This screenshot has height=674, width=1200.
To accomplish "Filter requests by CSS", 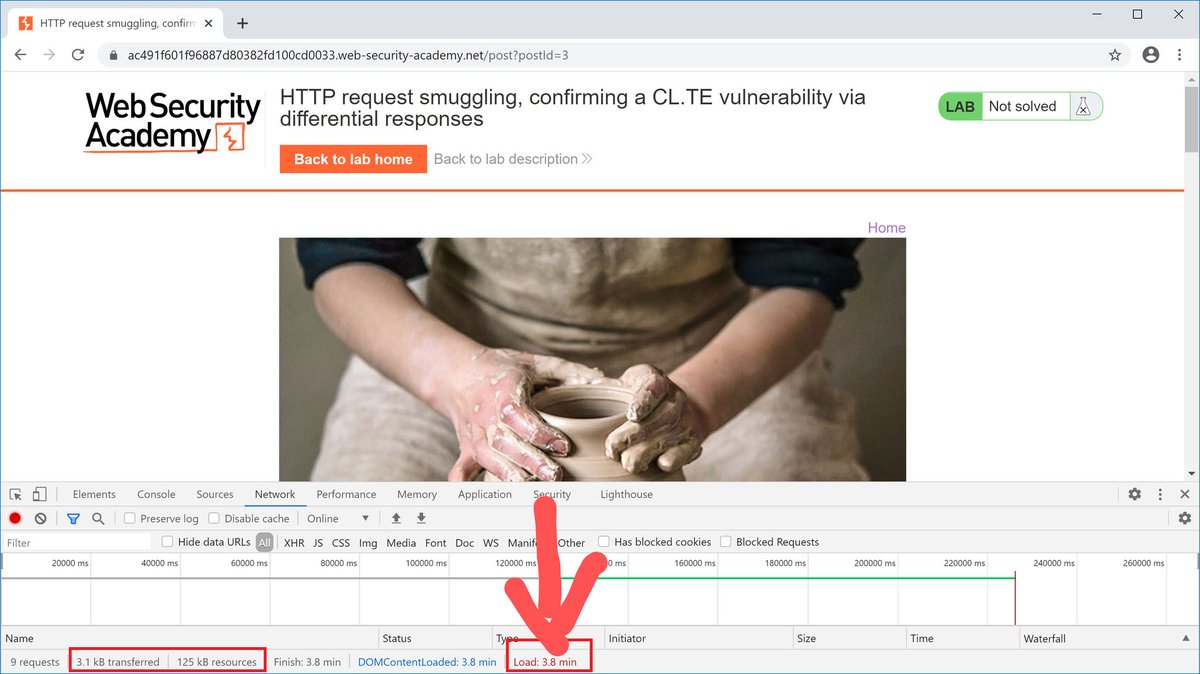I will 341,543.
